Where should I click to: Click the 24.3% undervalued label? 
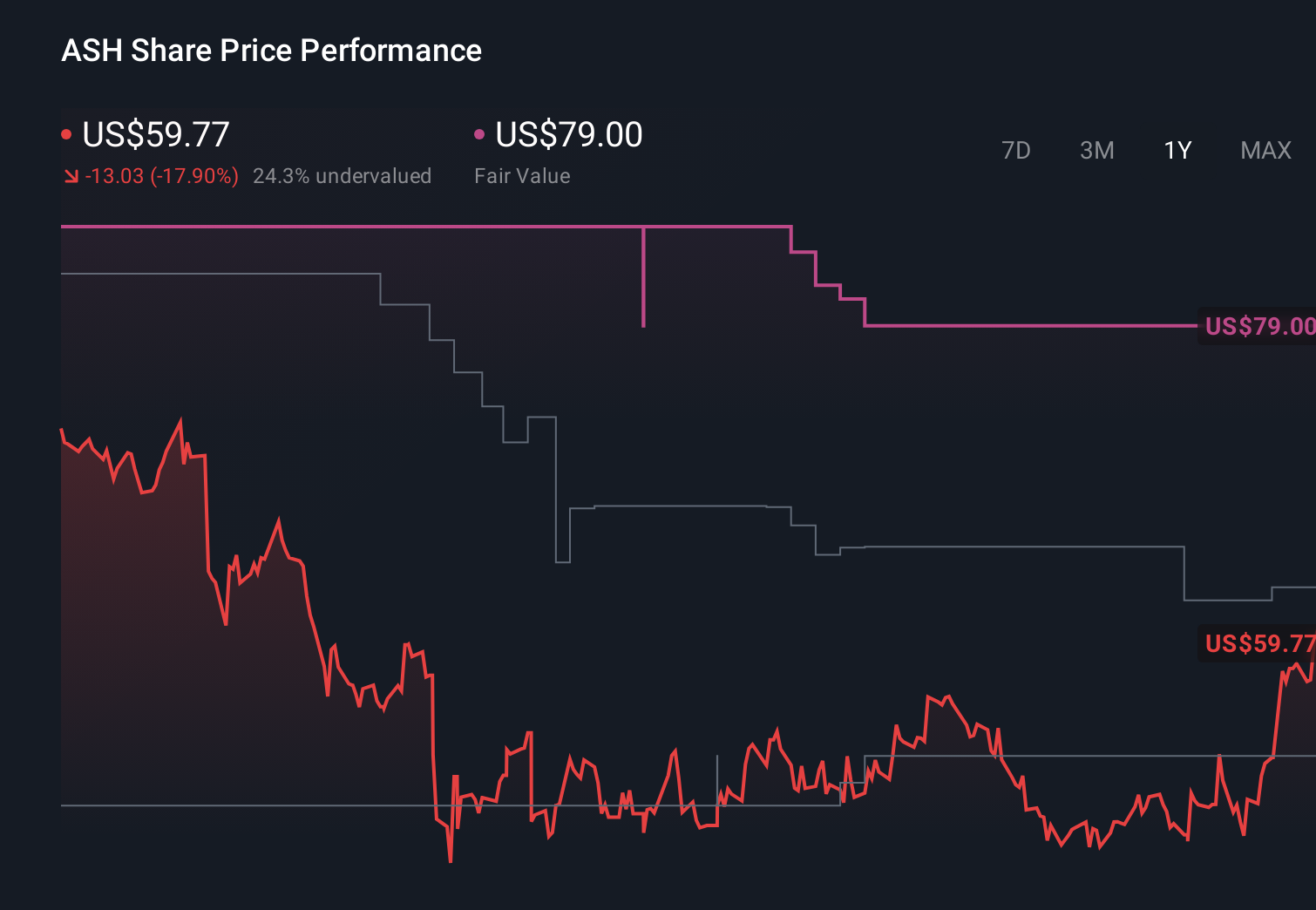pyautogui.click(x=343, y=175)
